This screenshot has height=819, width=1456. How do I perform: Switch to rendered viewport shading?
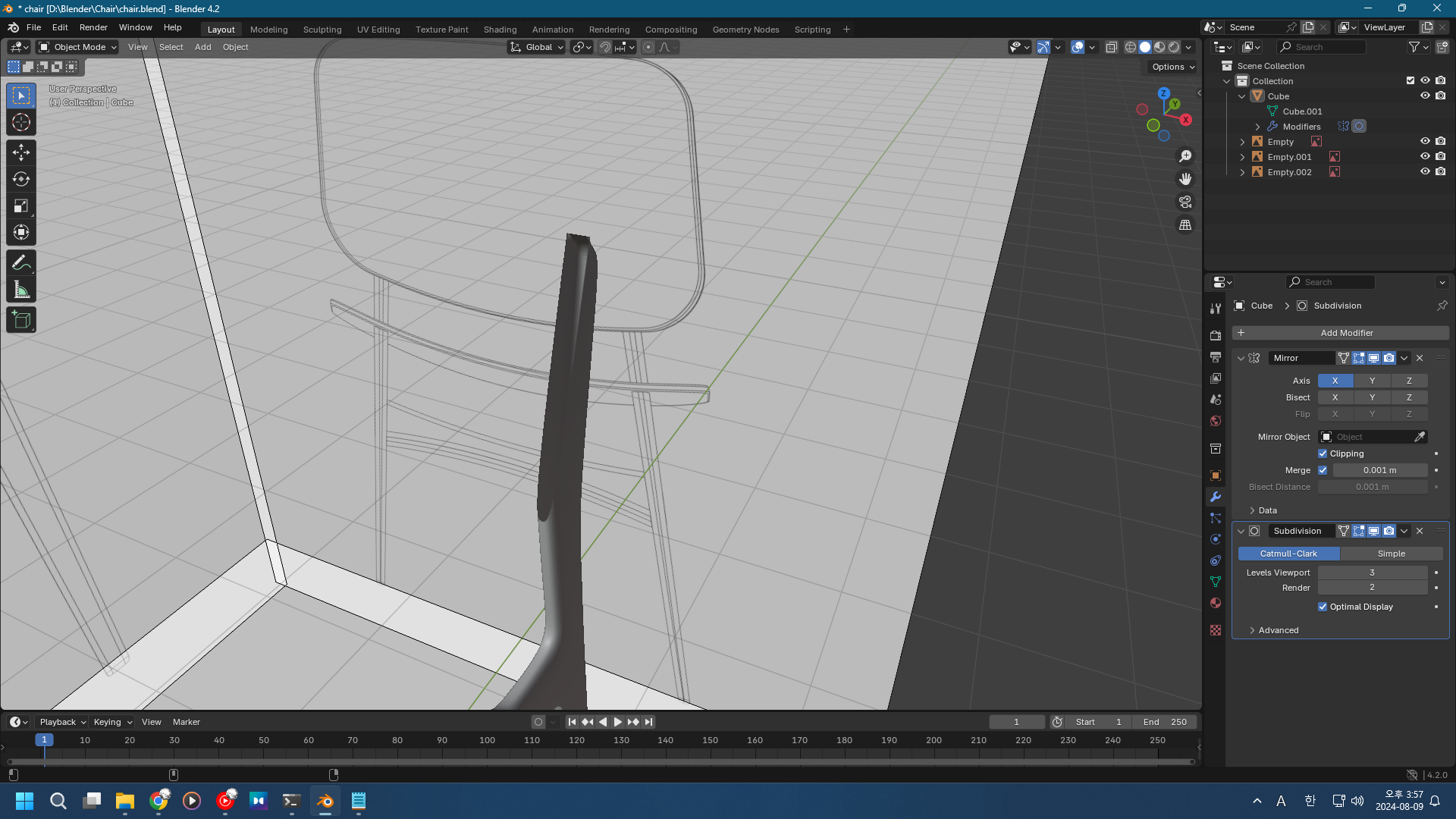[1174, 47]
